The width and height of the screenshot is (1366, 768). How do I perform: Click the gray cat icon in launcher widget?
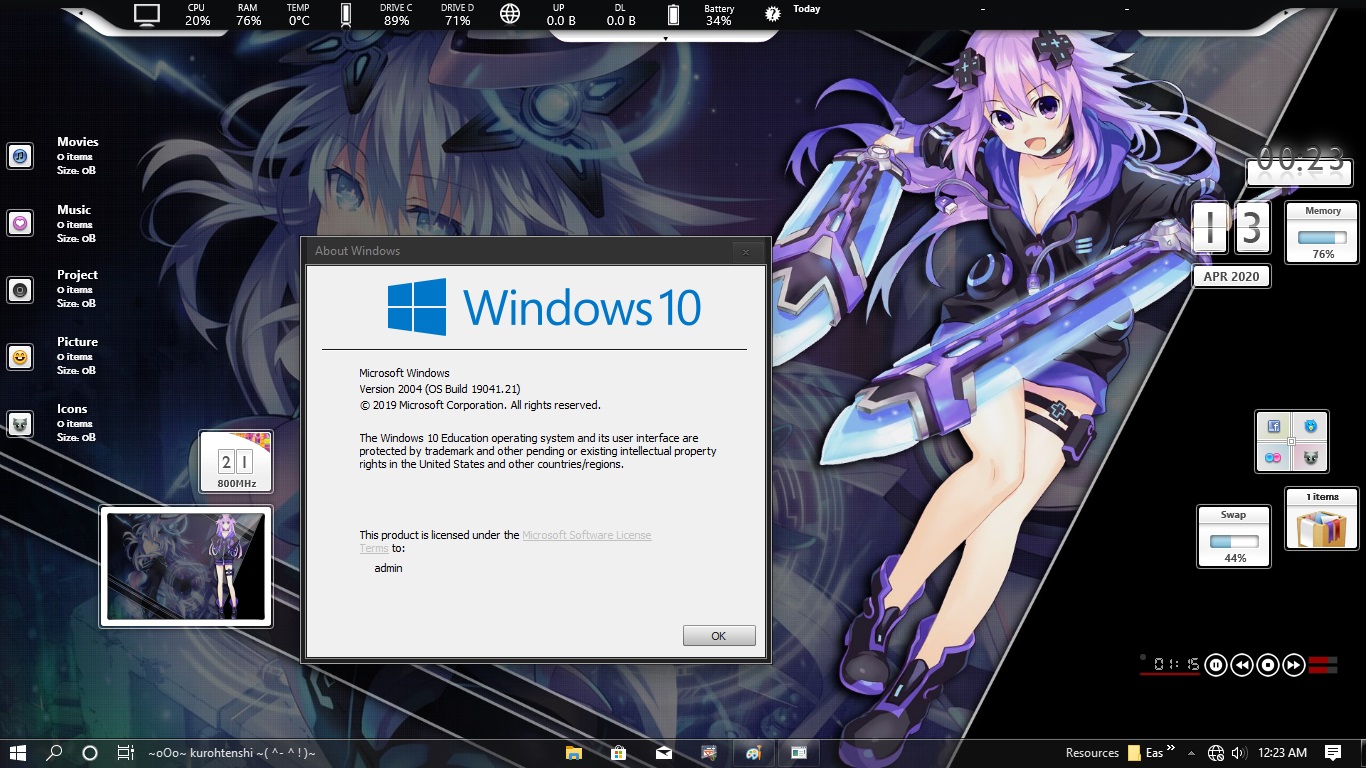coord(1309,457)
